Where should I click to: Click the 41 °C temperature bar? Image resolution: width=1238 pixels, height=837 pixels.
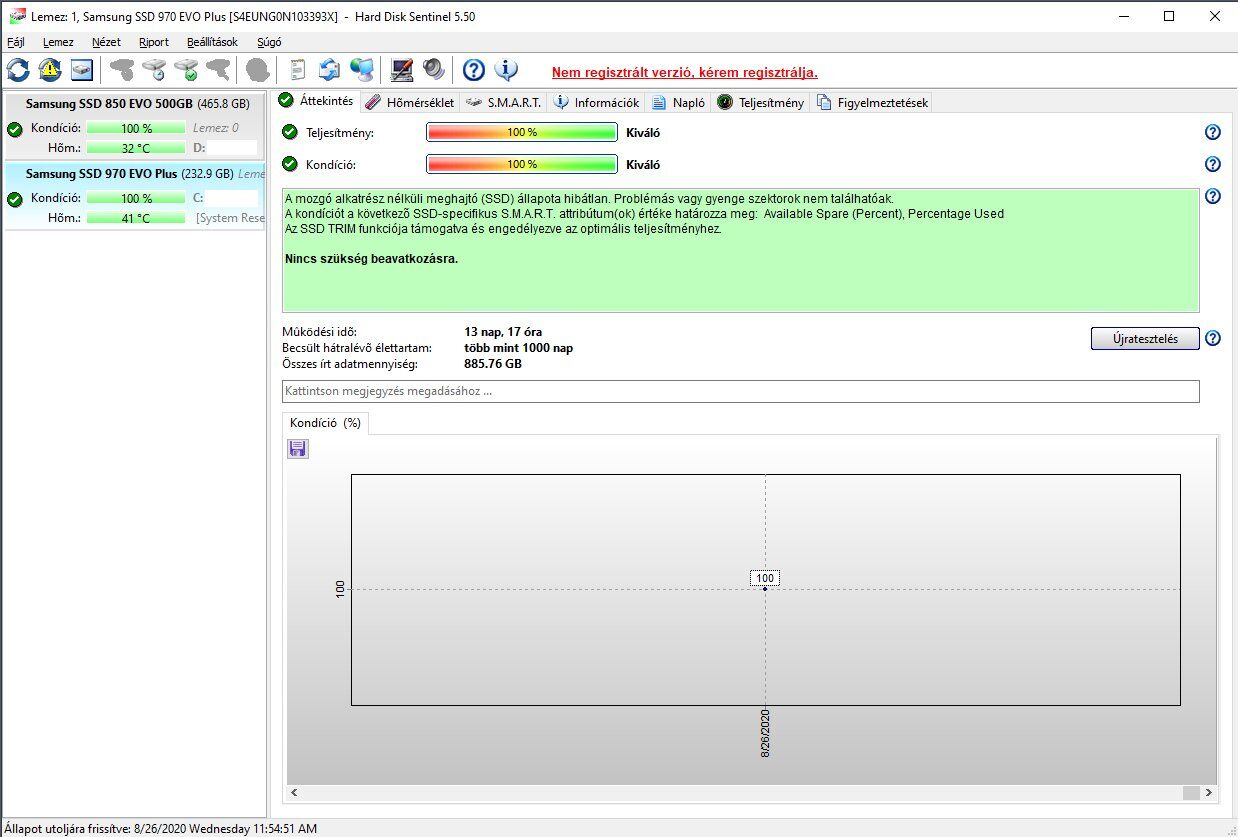click(136, 218)
